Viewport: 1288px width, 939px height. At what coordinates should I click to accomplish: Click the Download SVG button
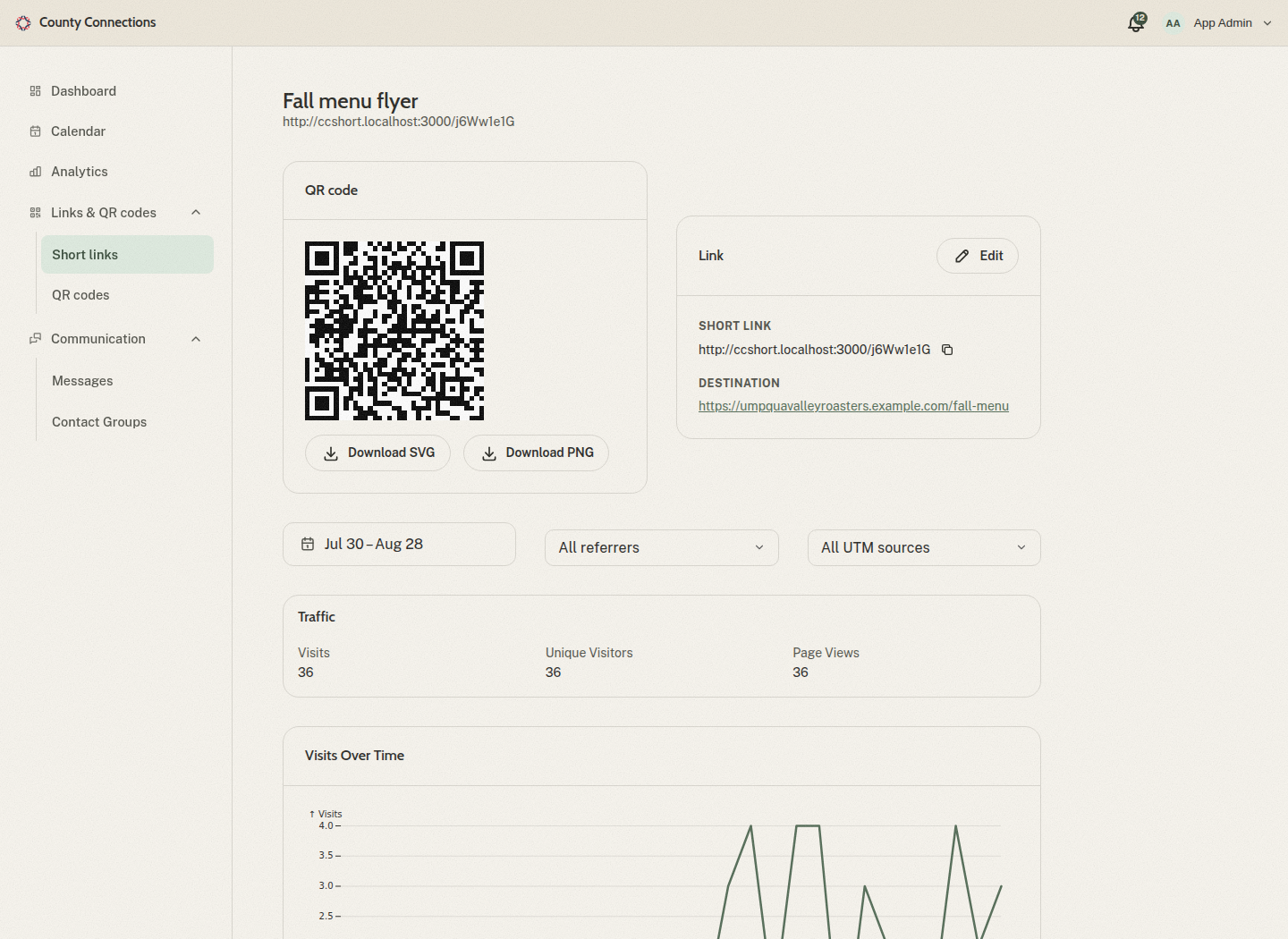click(377, 453)
